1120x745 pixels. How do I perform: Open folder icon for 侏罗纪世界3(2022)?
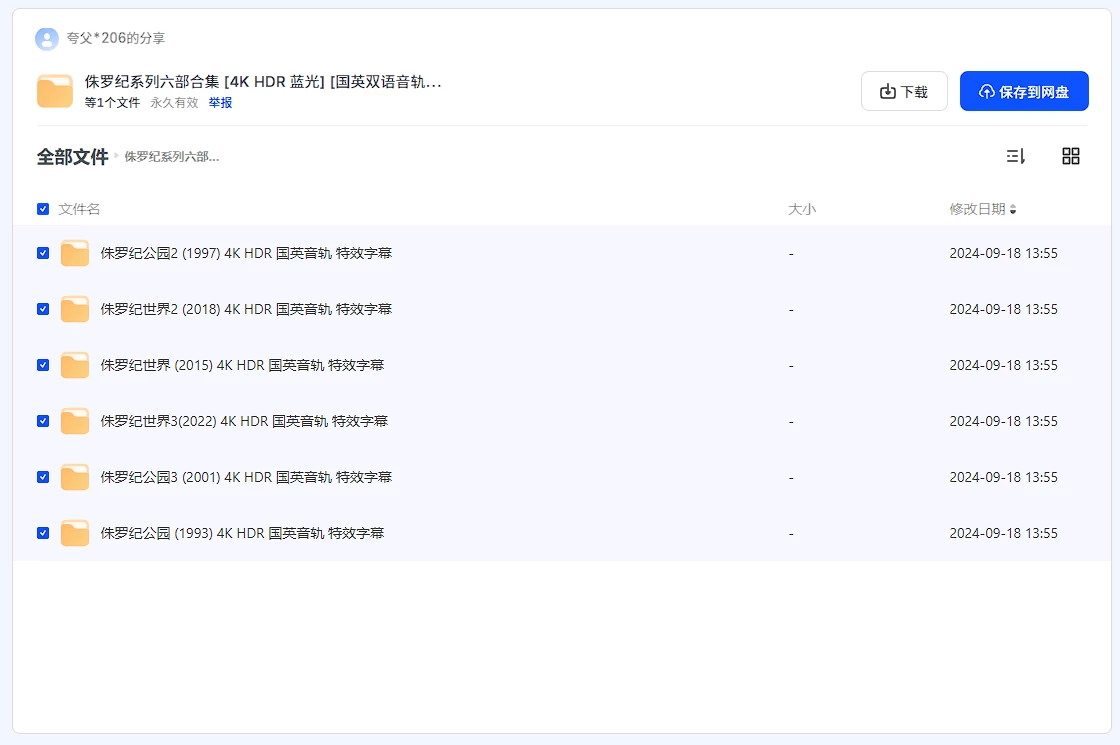pyautogui.click(x=75, y=422)
